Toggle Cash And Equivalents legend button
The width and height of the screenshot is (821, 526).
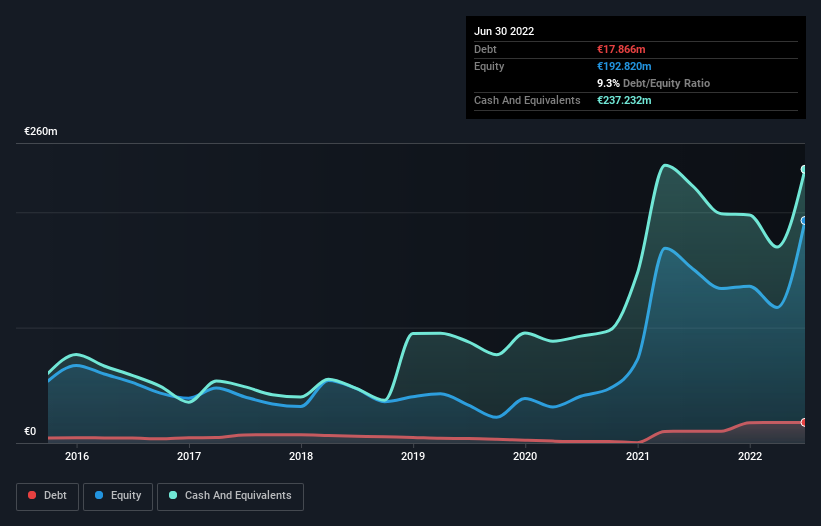tap(230, 496)
